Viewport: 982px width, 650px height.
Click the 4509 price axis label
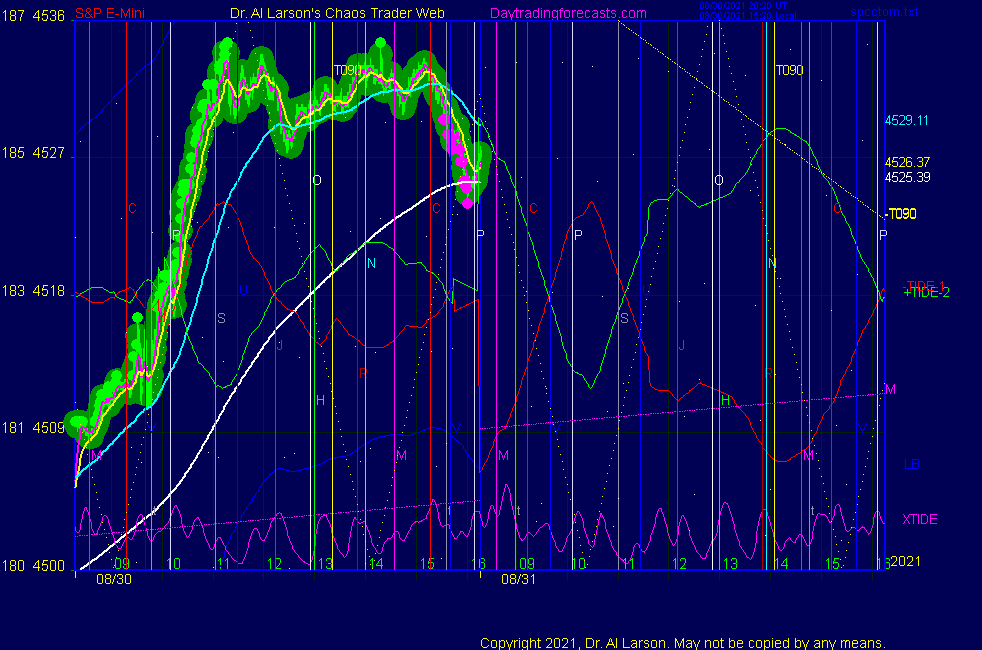[x=48, y=429]
